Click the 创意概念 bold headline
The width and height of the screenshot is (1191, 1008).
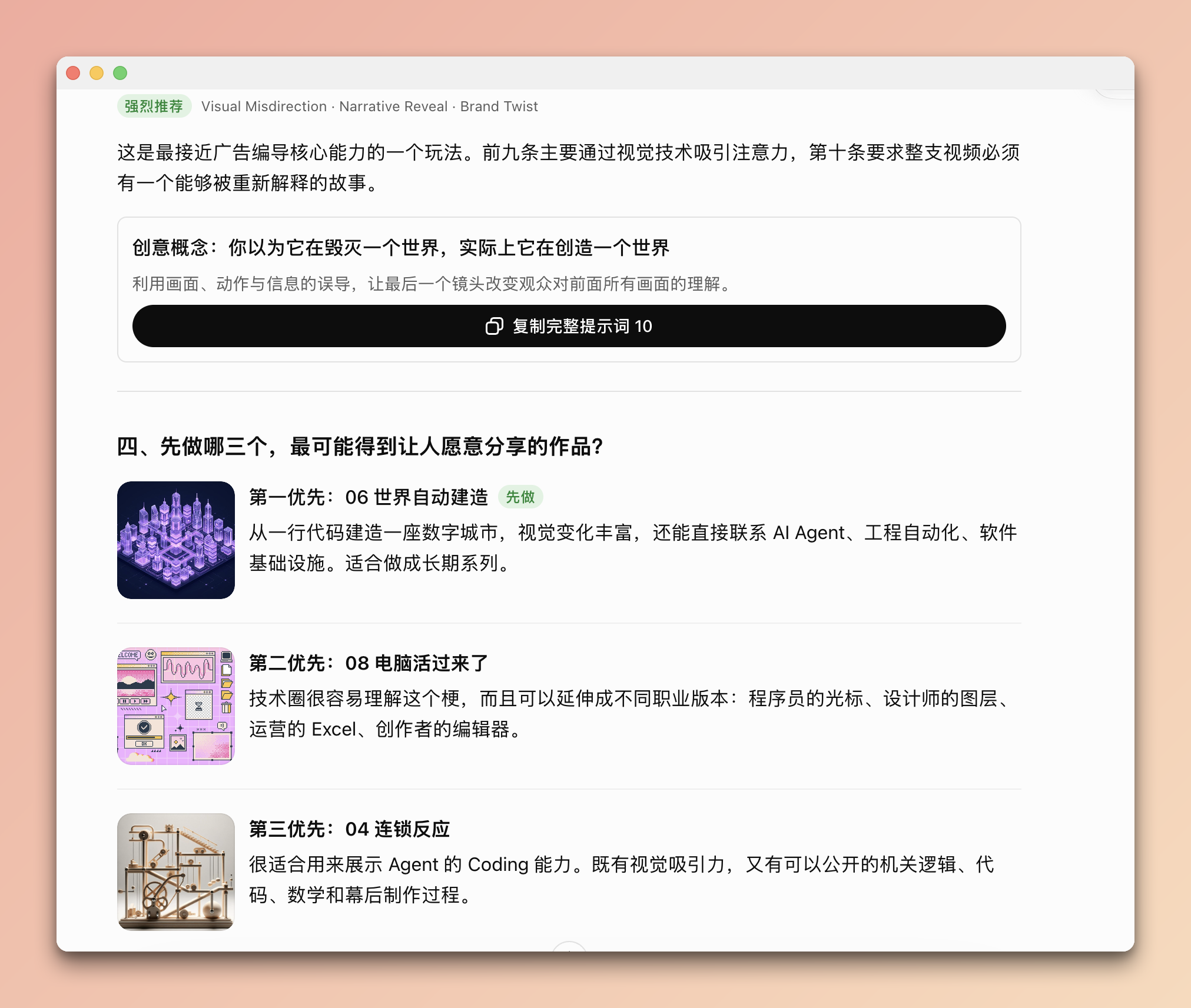(400, 248)
